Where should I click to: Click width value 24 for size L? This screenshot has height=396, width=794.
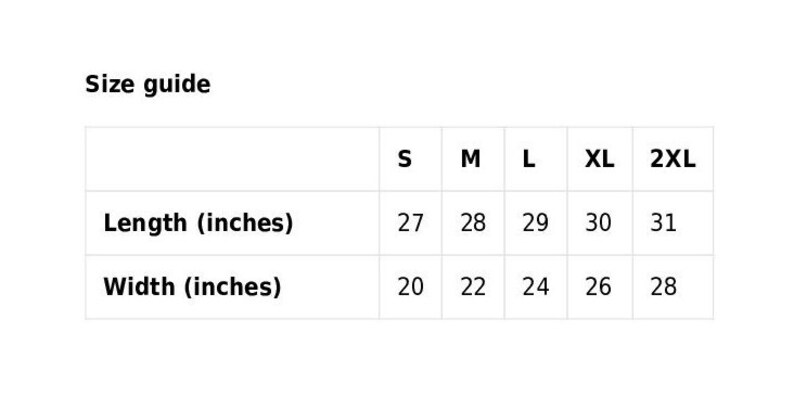tap(535, 287)
